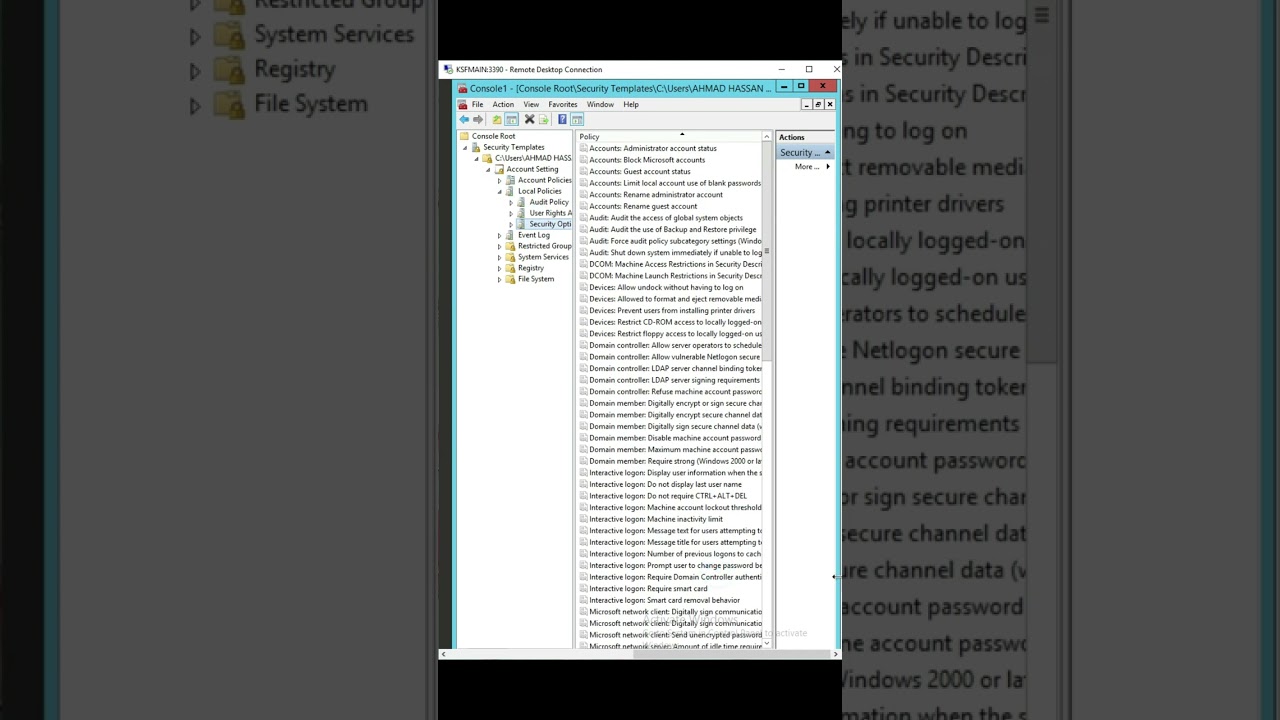Screen dimensions: 1280x720
Task: Click the File System folder icon
Action: [x=510, y=279]
